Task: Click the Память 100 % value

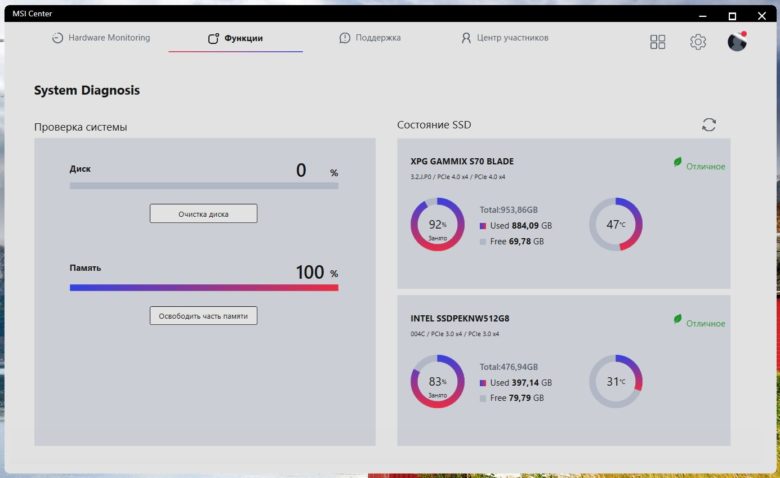Action: pyautogui.click(x=316, y=272)
